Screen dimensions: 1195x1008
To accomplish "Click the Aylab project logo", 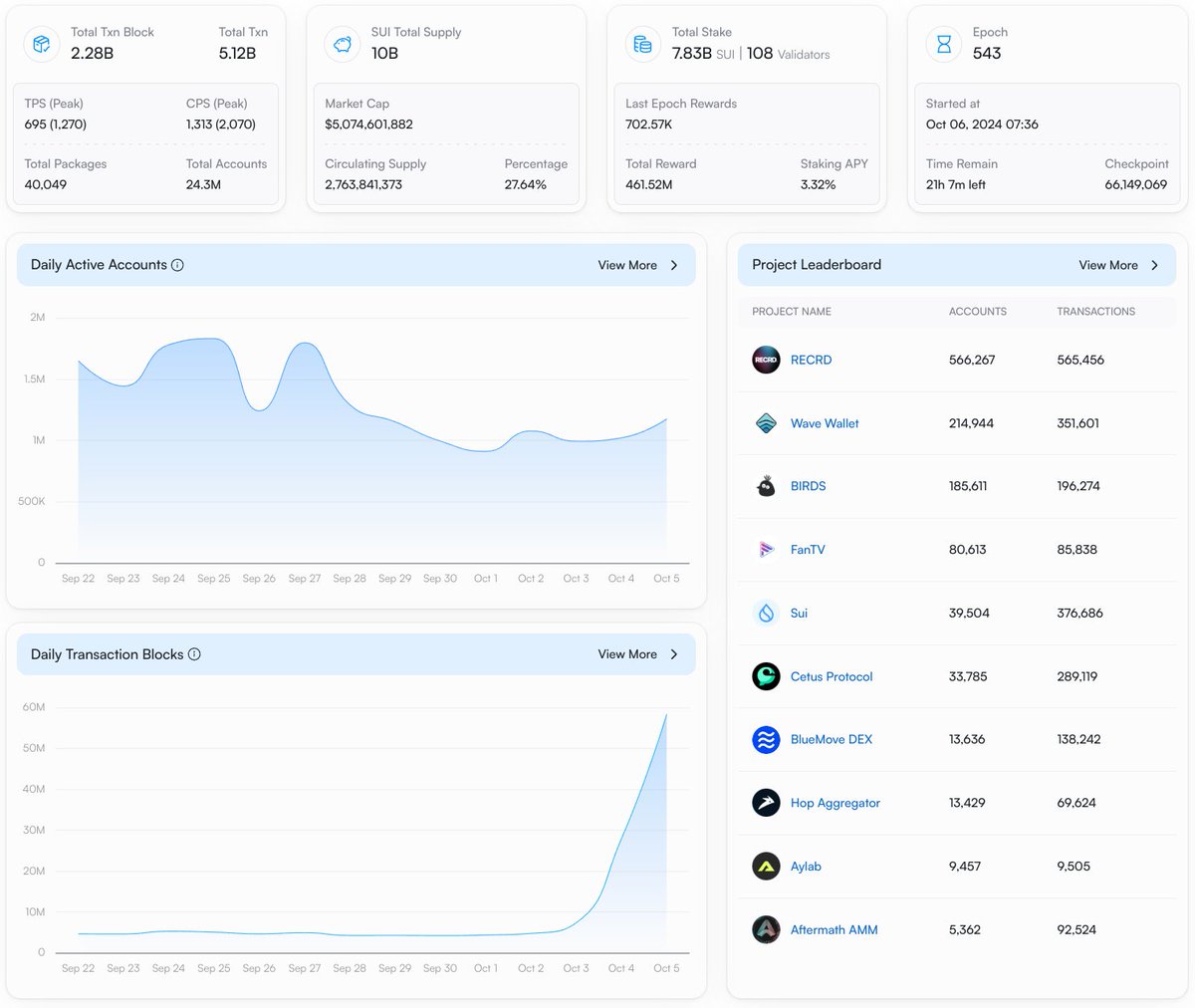I will (766, 867).
